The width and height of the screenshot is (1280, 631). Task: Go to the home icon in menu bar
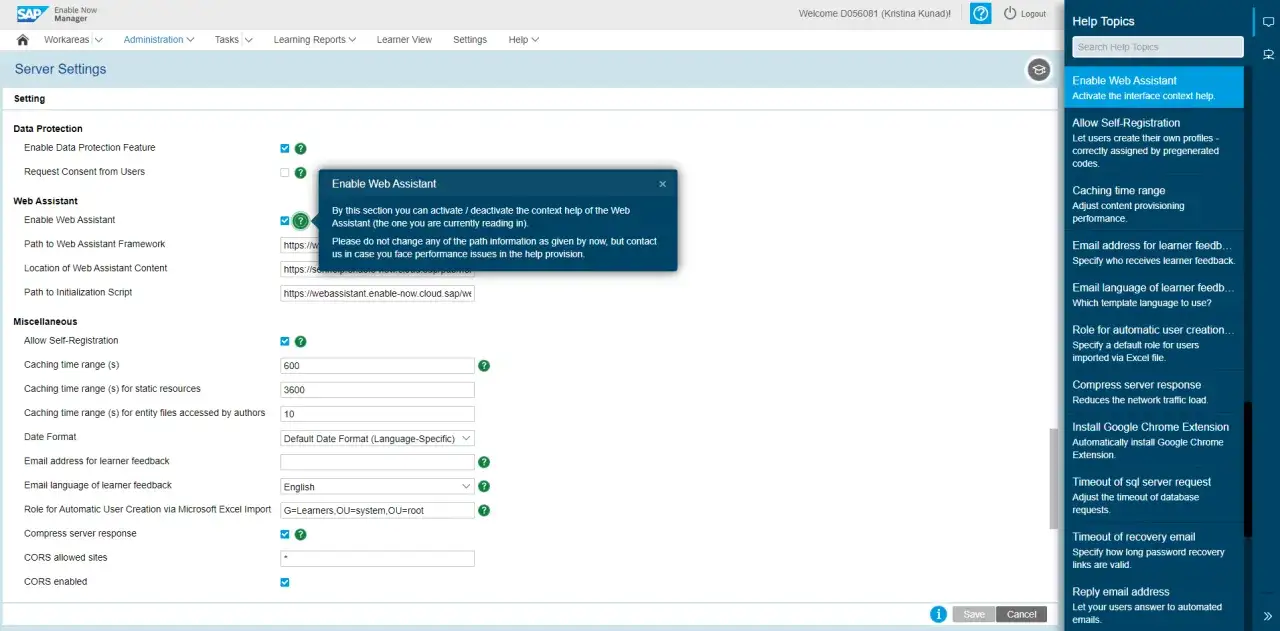tap(22, 40)
